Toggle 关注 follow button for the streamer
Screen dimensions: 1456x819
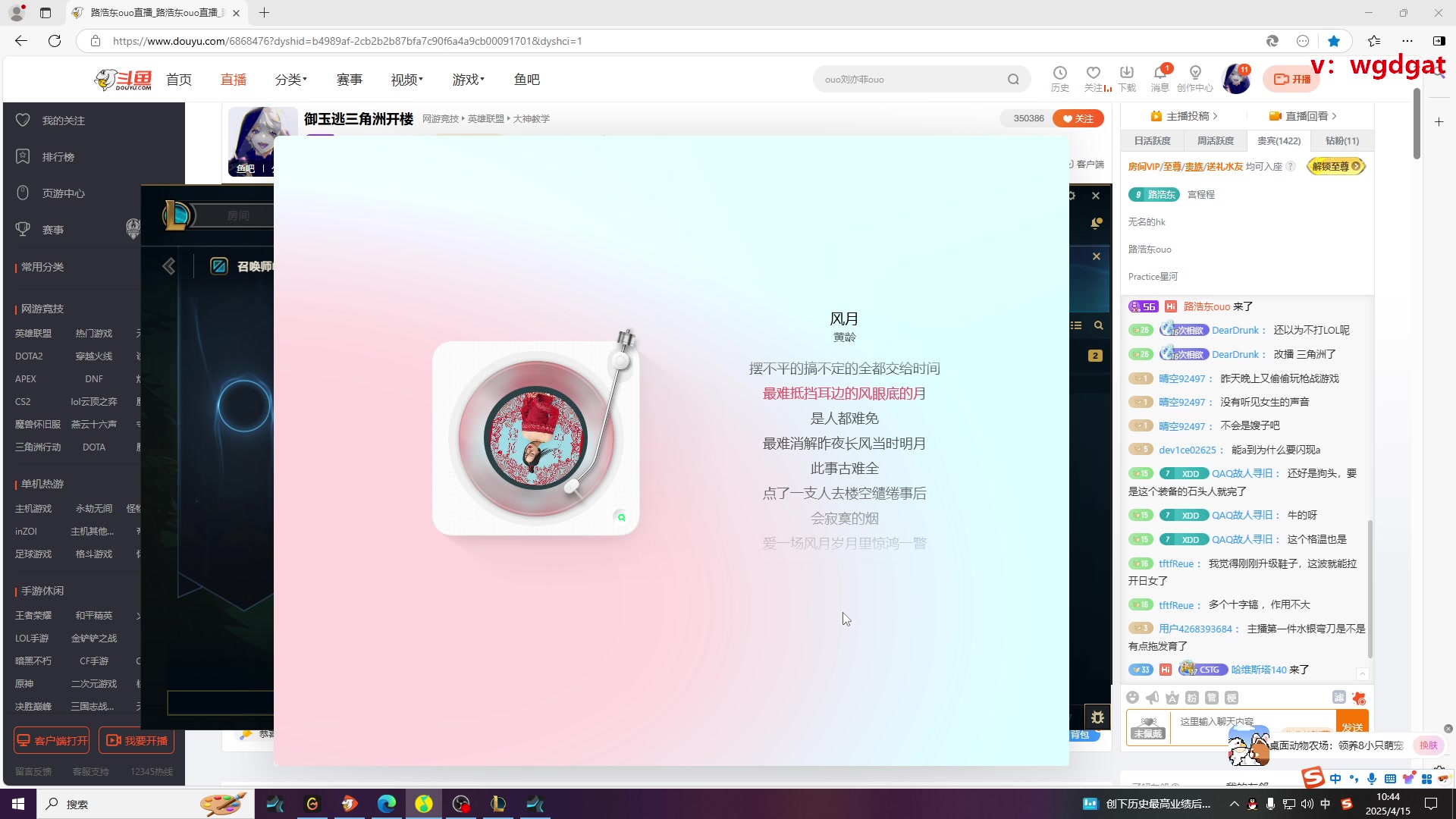1078,118
